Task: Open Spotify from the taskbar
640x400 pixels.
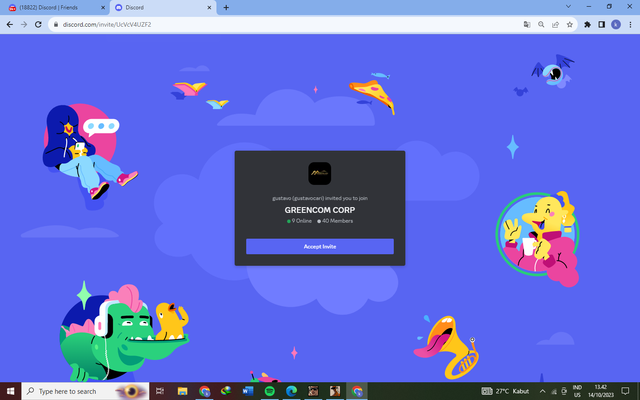Action: (x=269, y=391)
